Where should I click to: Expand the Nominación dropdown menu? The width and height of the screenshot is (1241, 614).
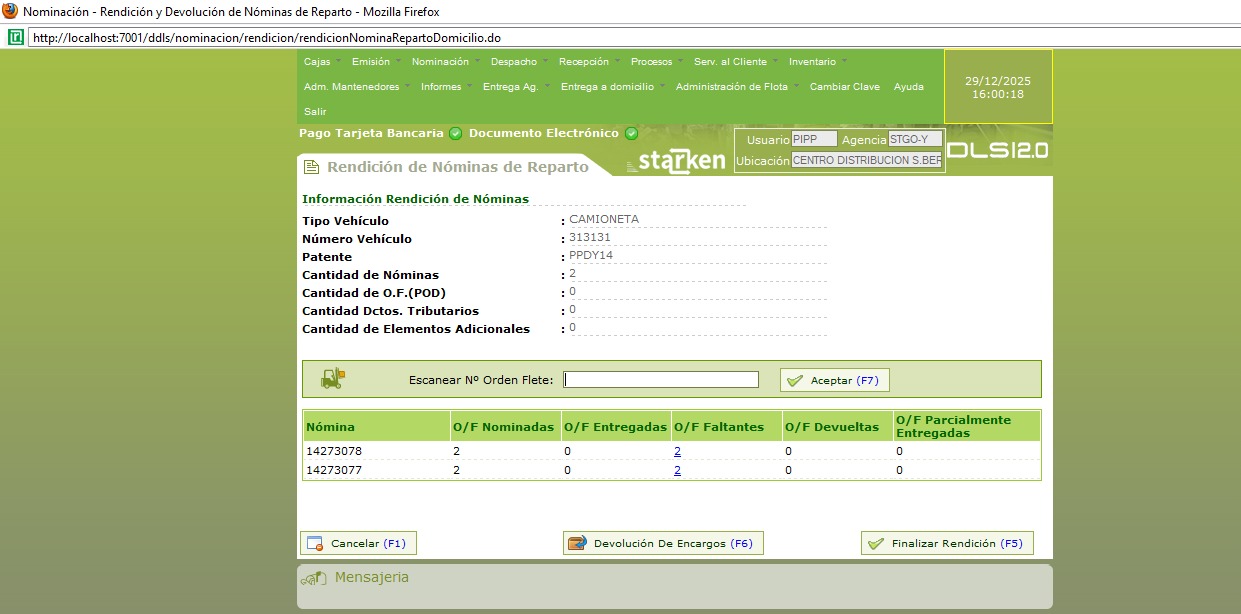coord(445,62)
